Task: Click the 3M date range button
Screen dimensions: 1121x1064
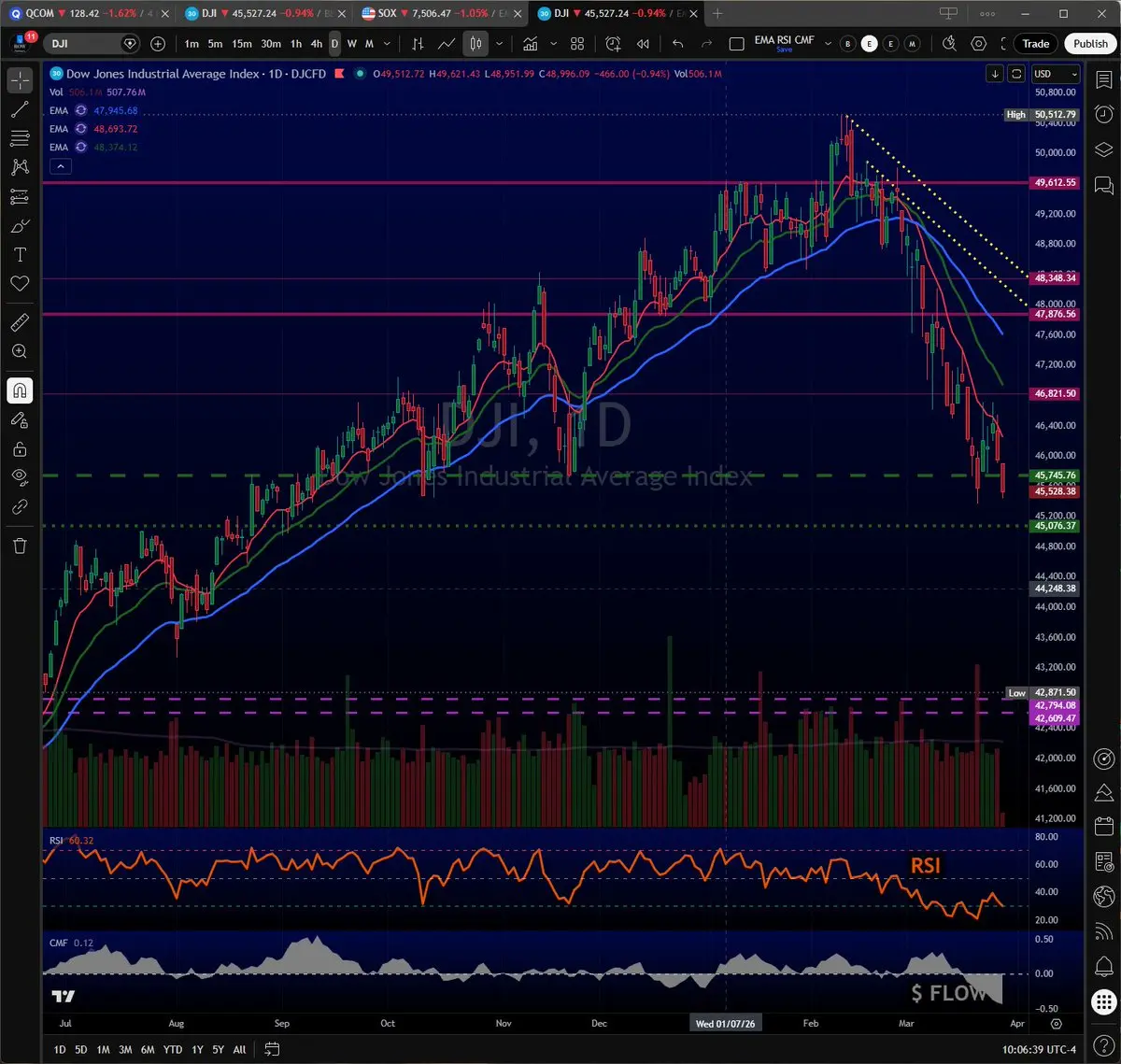Action: pyautogui.click(x=125, y=1049)
